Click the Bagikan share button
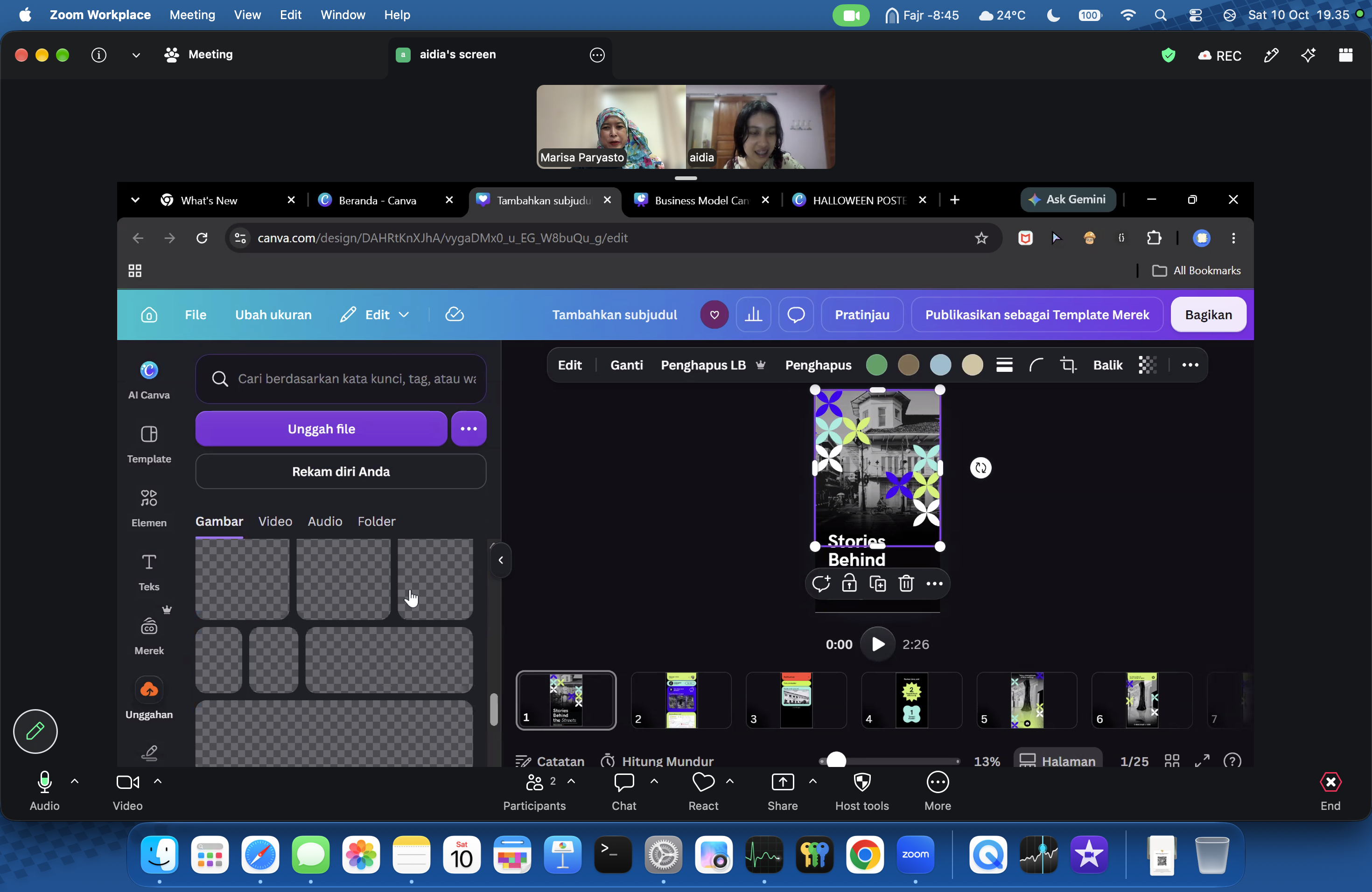 [x=1208, y=314]
